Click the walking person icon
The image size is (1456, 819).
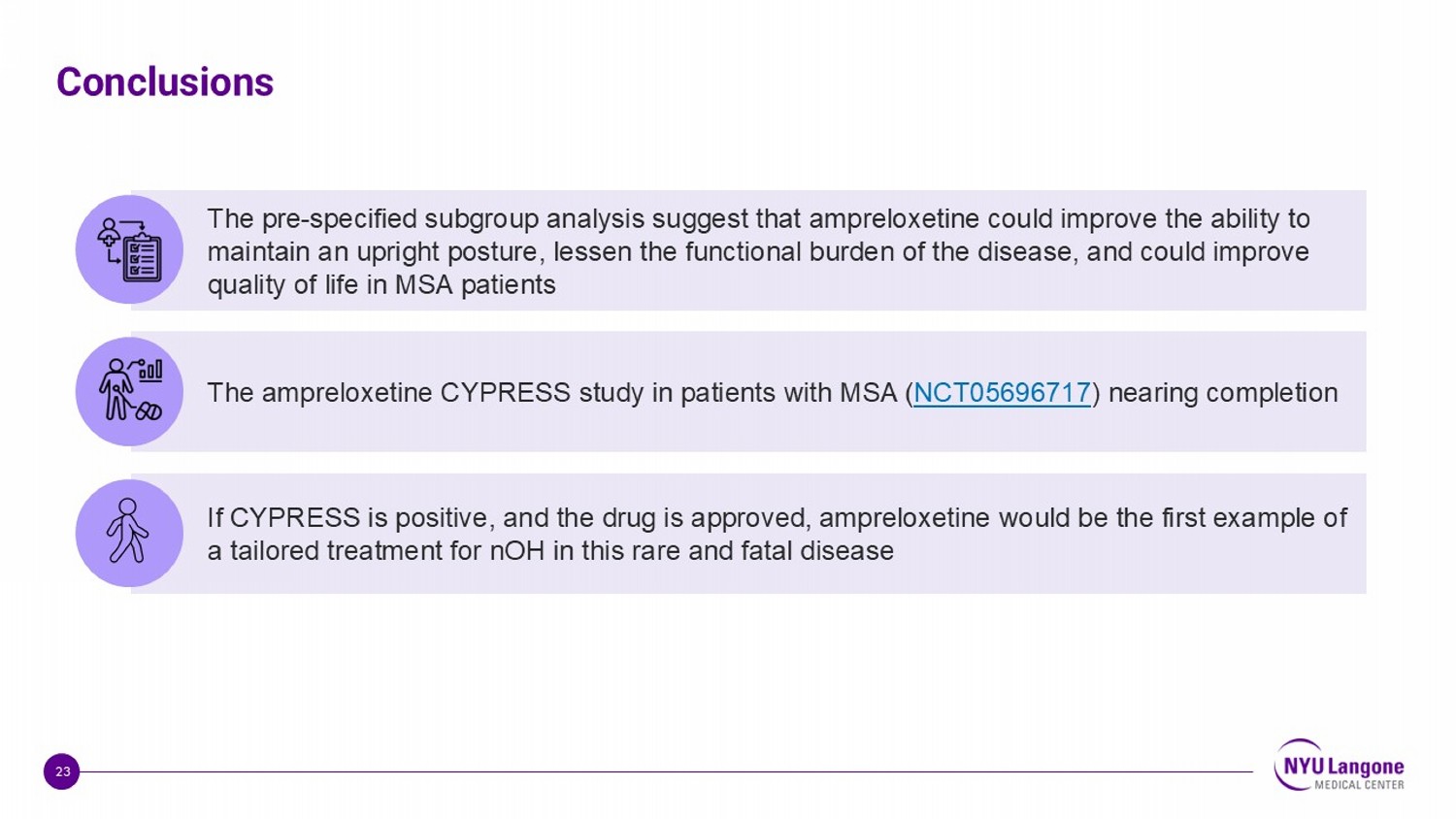tap(129, 533)
